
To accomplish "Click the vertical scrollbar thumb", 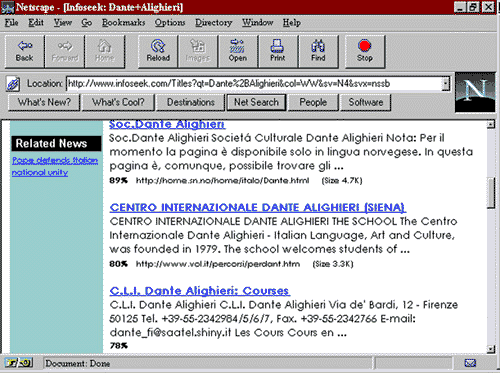I will pos(491,192).
